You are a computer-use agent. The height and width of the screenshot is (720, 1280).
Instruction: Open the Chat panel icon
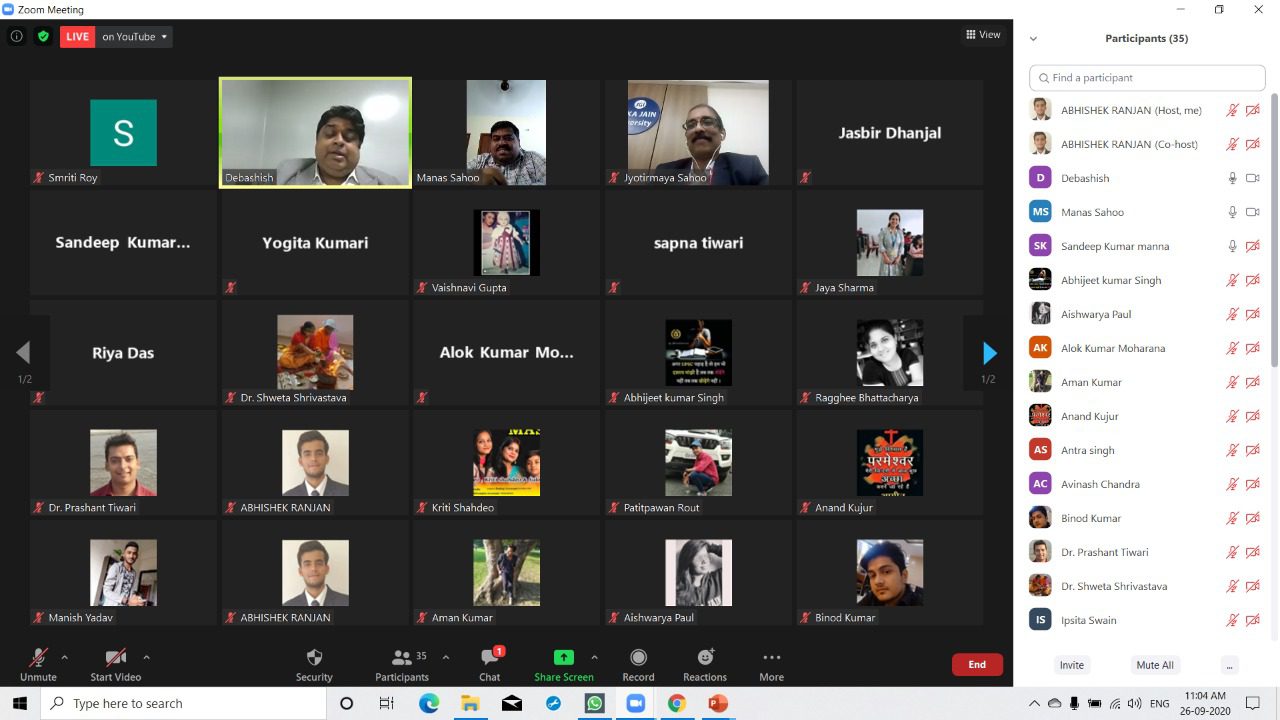tap(490, 657)
